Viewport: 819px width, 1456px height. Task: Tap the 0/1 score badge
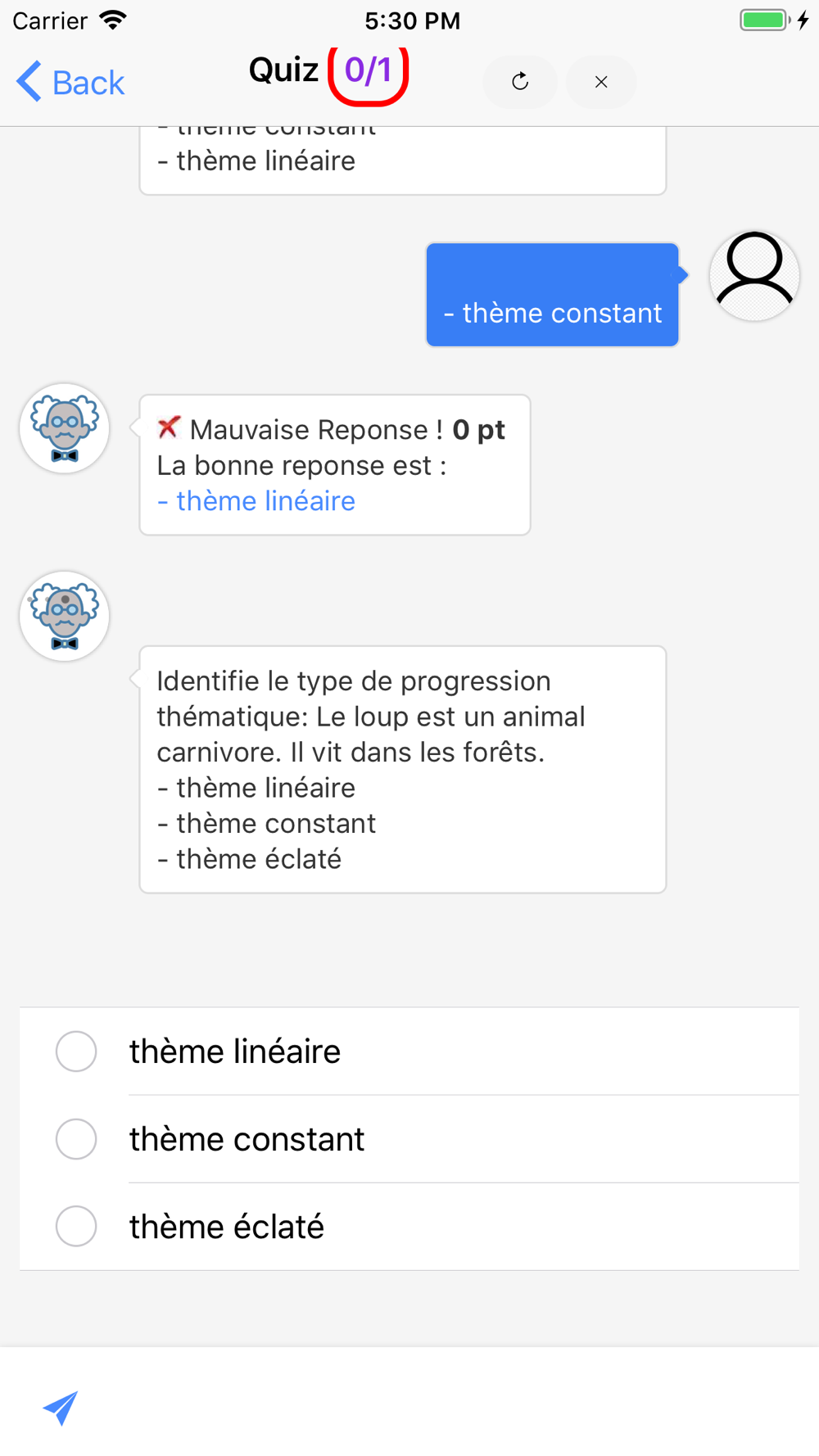coord(369,72)
